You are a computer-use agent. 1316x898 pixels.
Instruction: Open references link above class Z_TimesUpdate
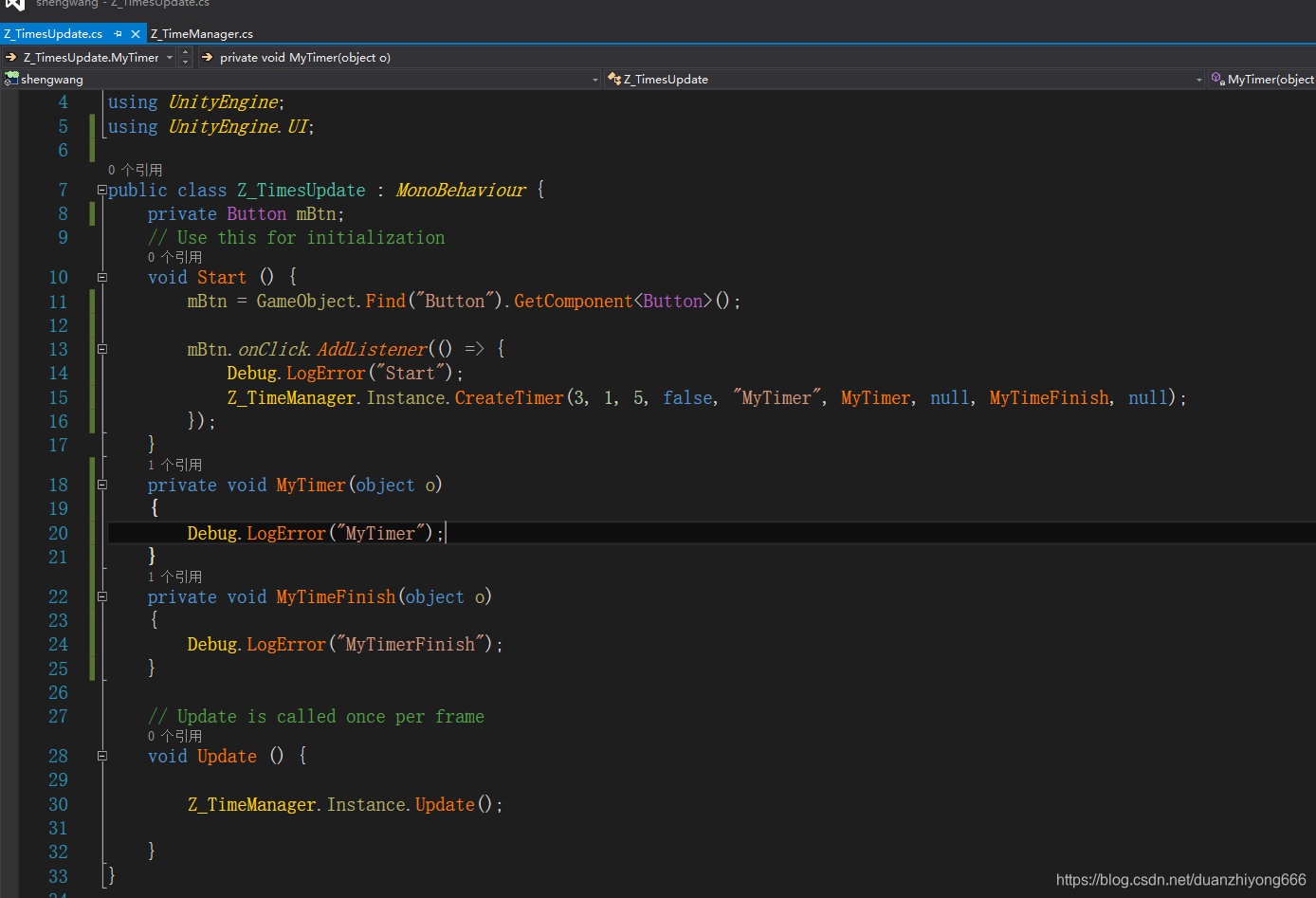click(135, 170)
